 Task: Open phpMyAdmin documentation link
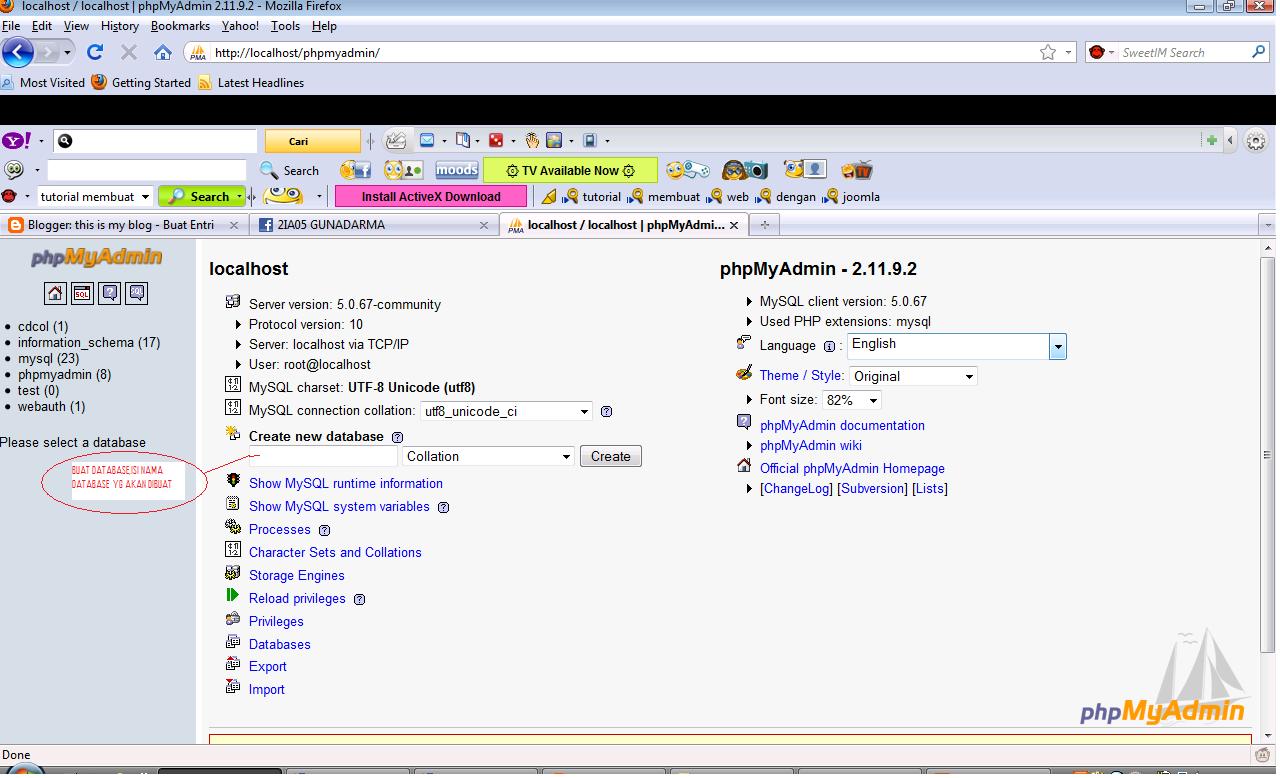(842, 425)
